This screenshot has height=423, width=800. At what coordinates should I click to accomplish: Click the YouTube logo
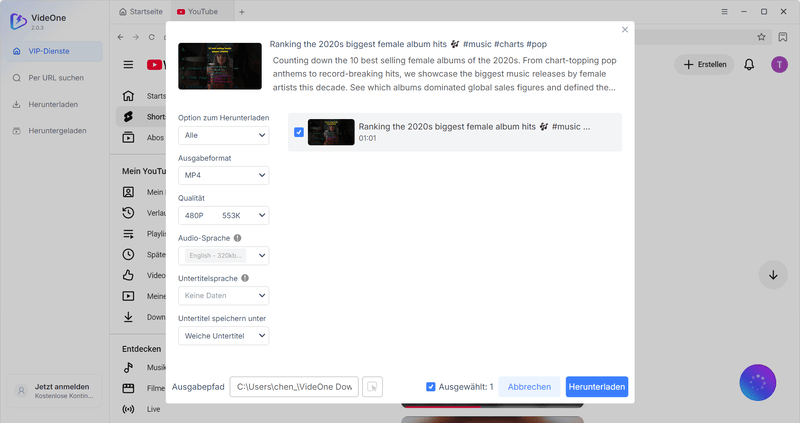[156, 64]
